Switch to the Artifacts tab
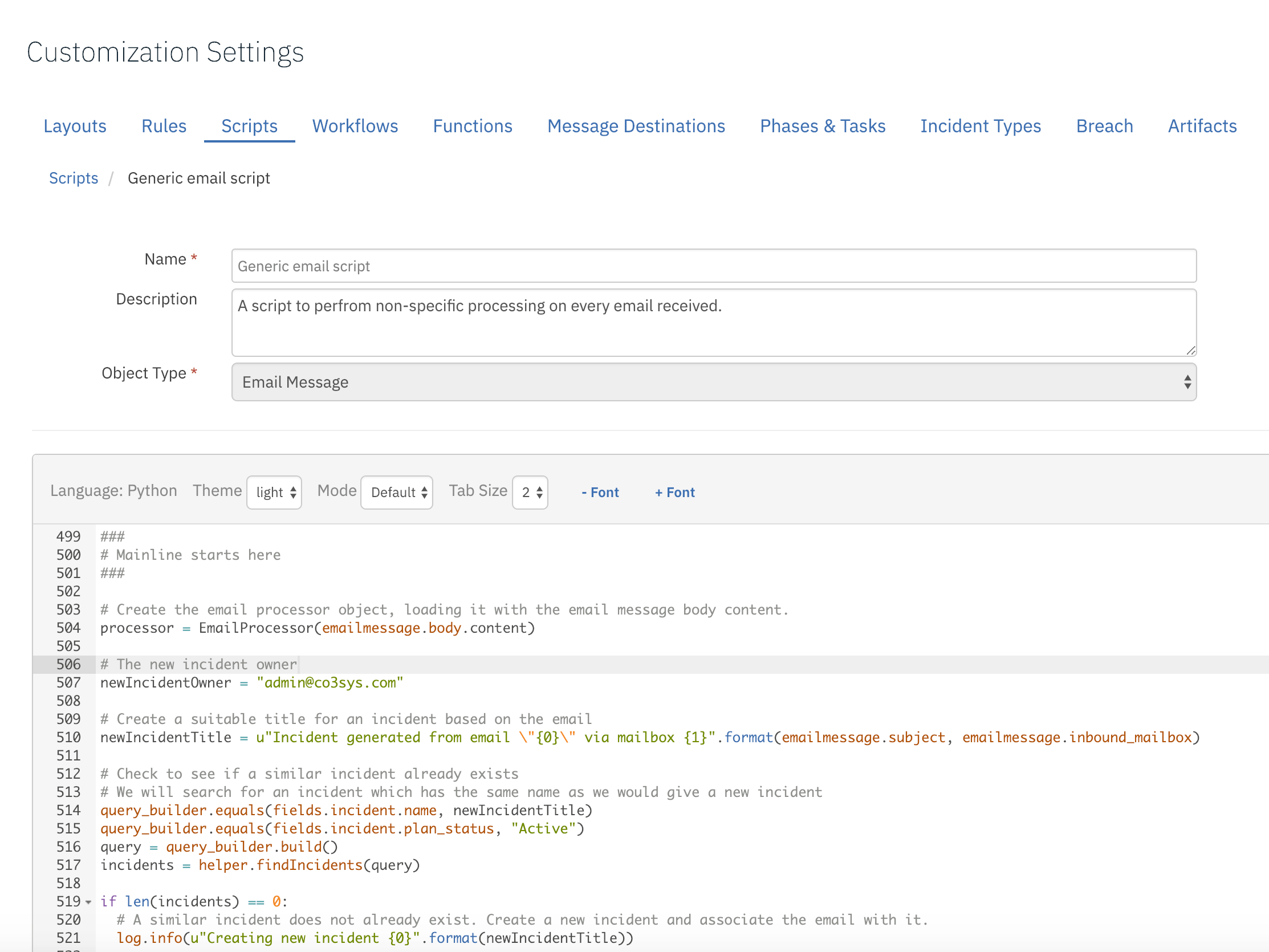This screenshot has height=952, width=1269. click(1202, 126)
